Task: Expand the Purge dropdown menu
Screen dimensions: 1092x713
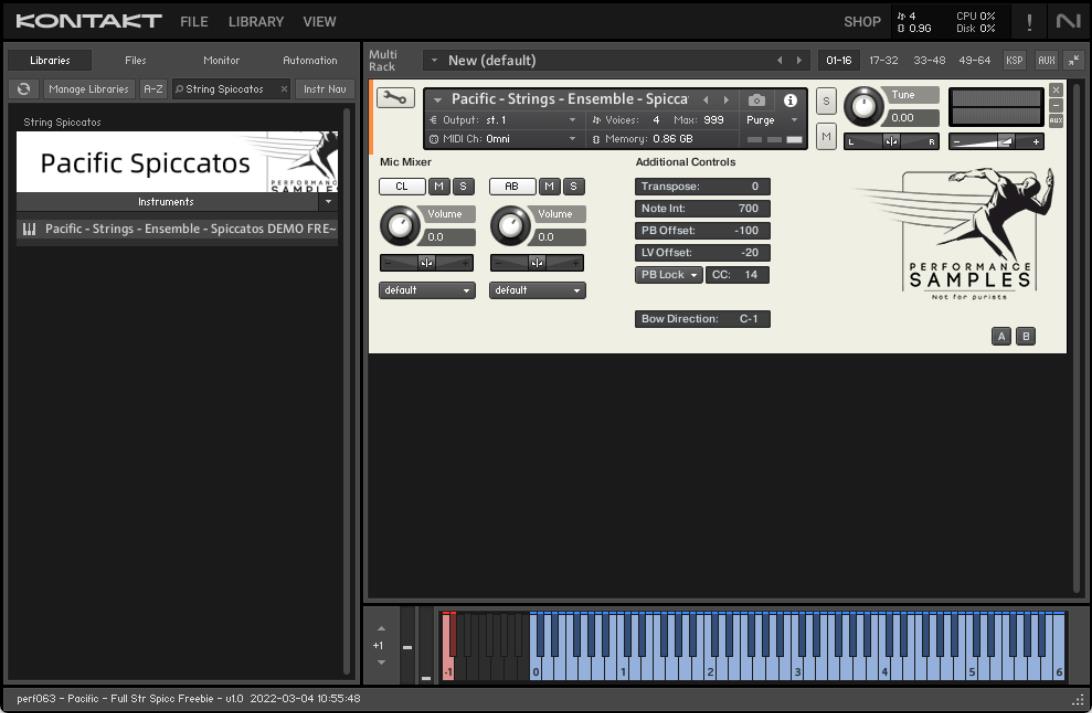Action: pyautogui.click(x=773, y=120)
